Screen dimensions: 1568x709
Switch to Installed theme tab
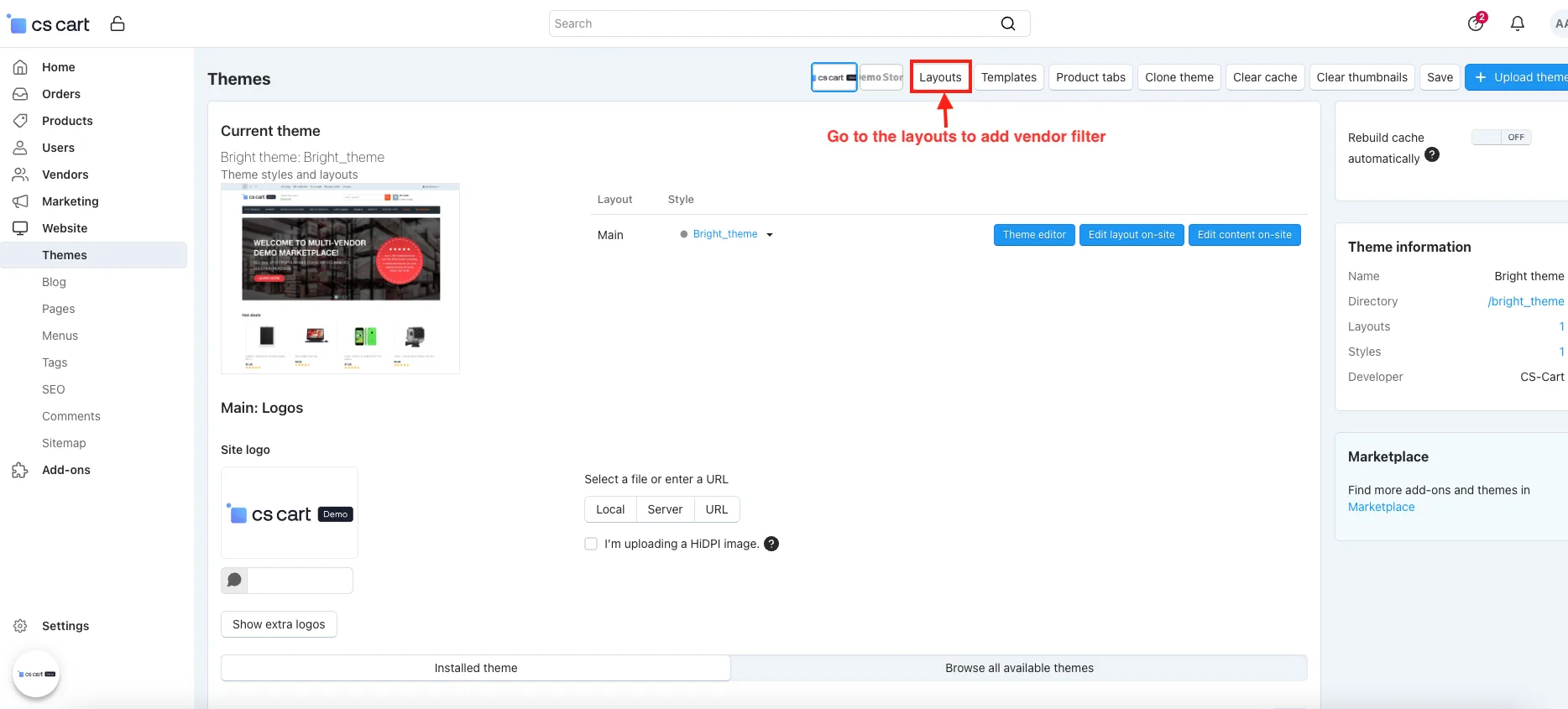(x=476, y=668)
